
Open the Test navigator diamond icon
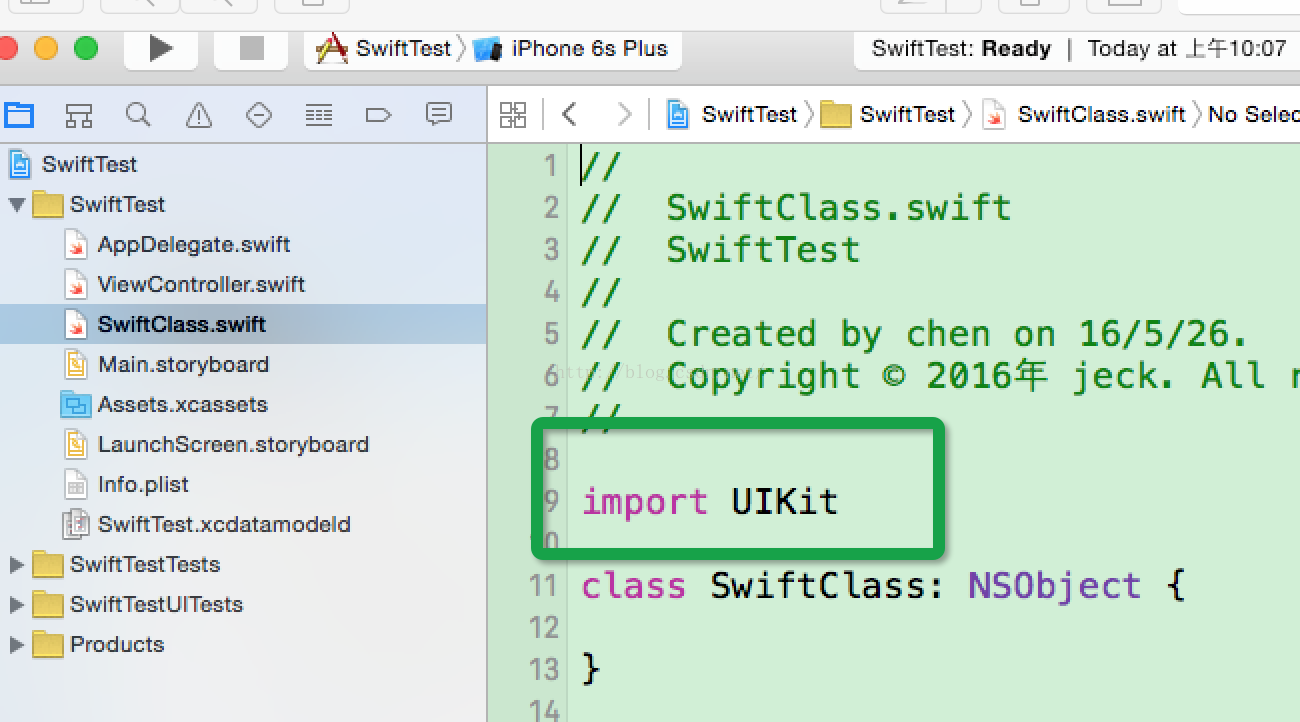[259, 115]
